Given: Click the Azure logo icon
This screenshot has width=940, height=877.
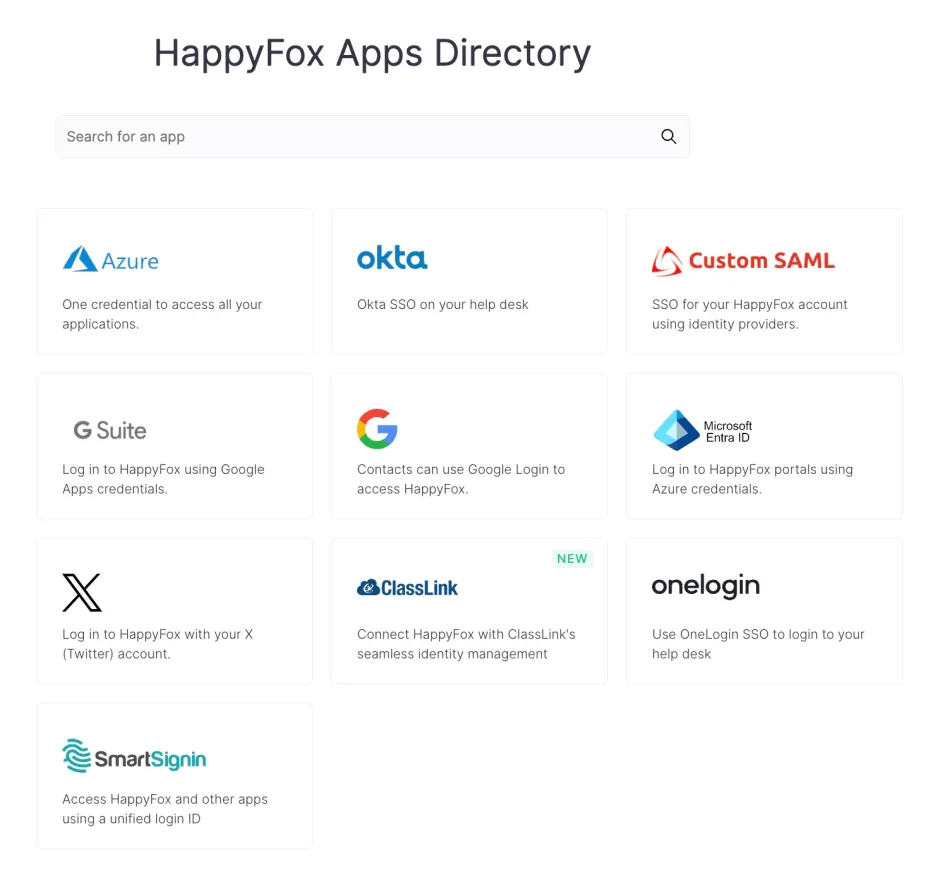Looking at the screenshot, I should (x=110, y=260).
